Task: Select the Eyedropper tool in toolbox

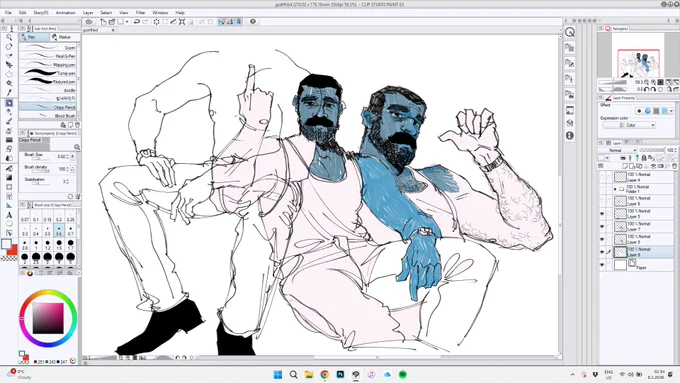Action: click(9, 92)
